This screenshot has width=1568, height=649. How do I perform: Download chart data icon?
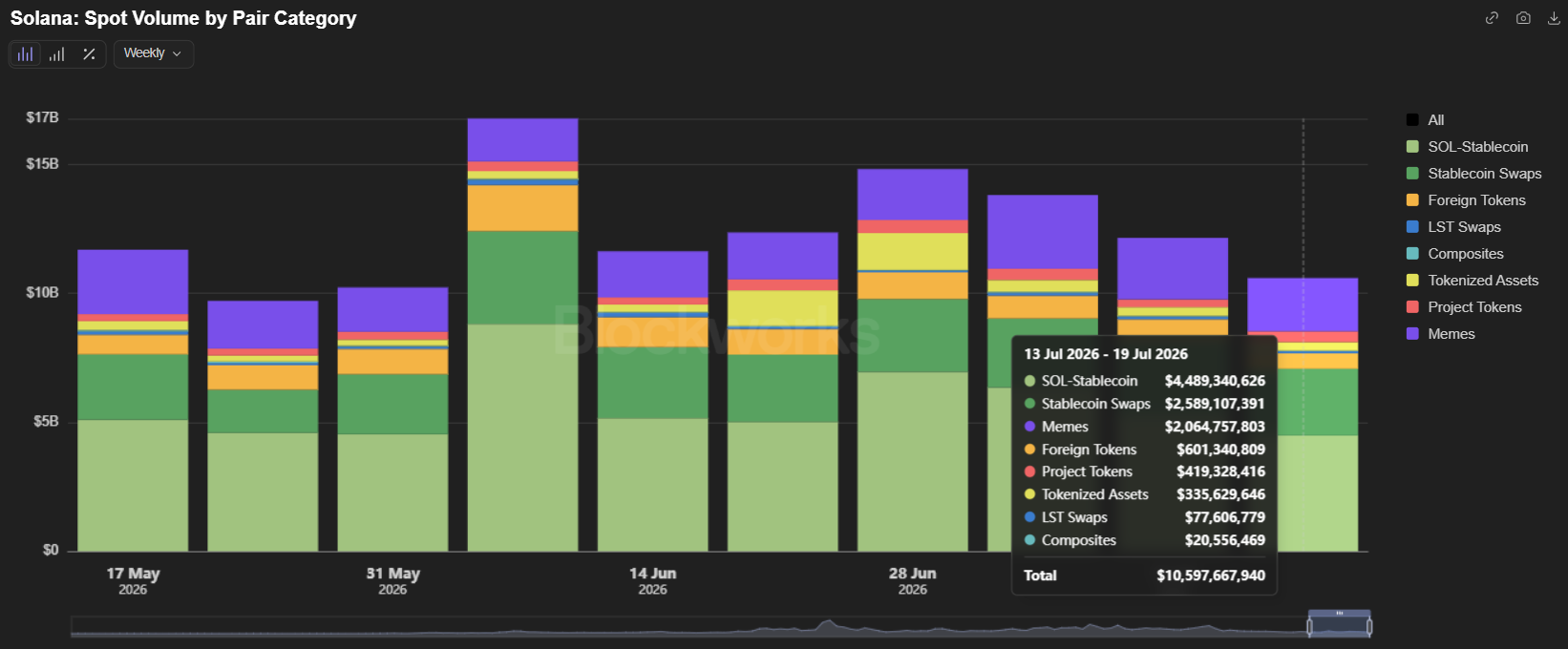(1554, 18)
